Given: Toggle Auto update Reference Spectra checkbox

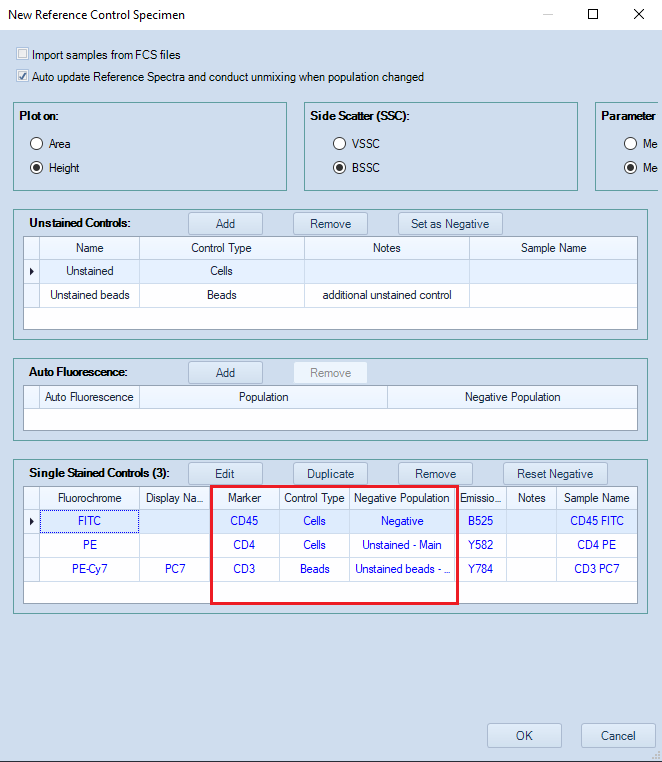Looking at the screenshot, I should (22, 76).
